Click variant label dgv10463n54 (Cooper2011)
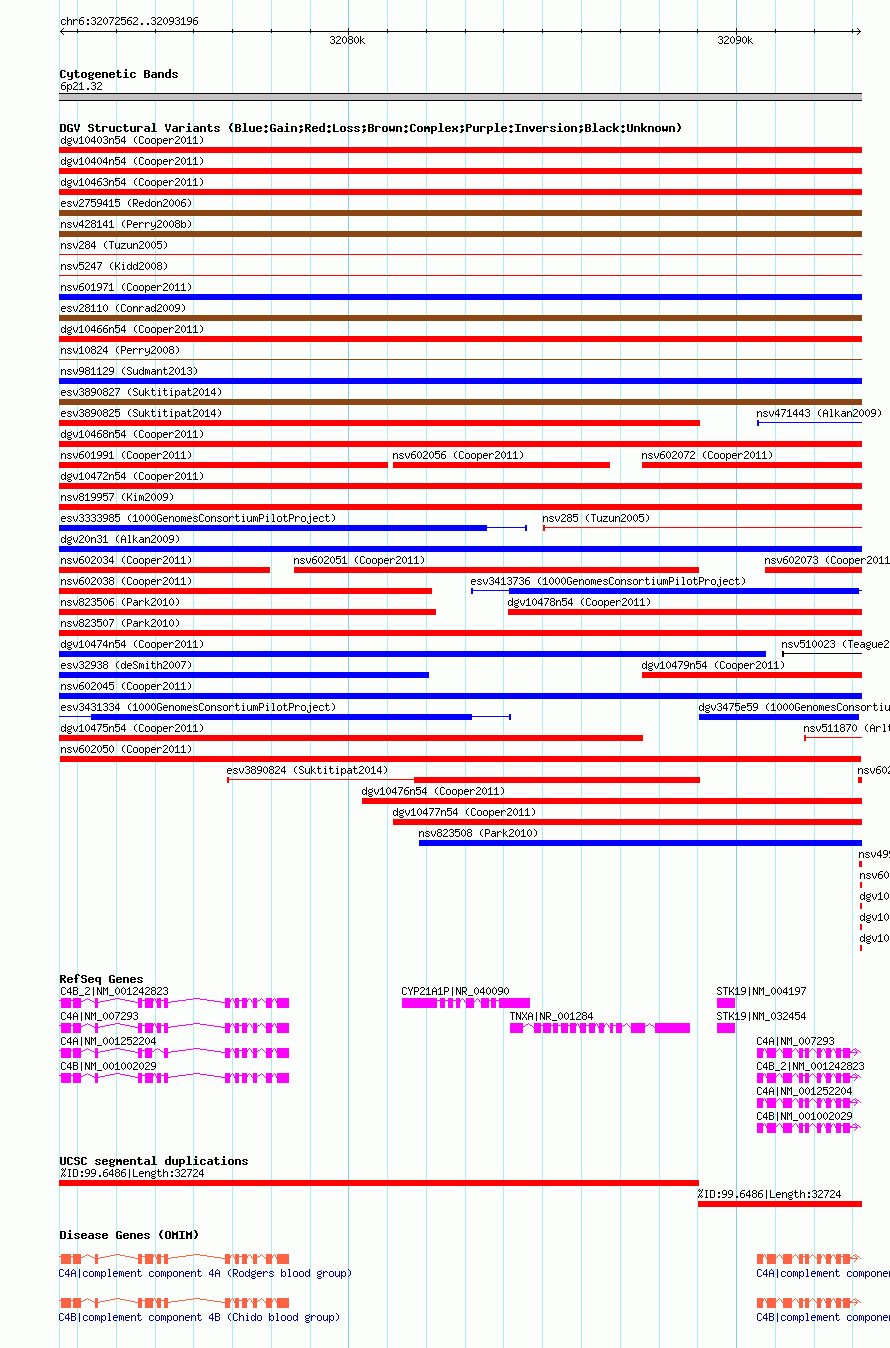The width and height of the screenshot is (890, 1348). (x=132, y=182)
